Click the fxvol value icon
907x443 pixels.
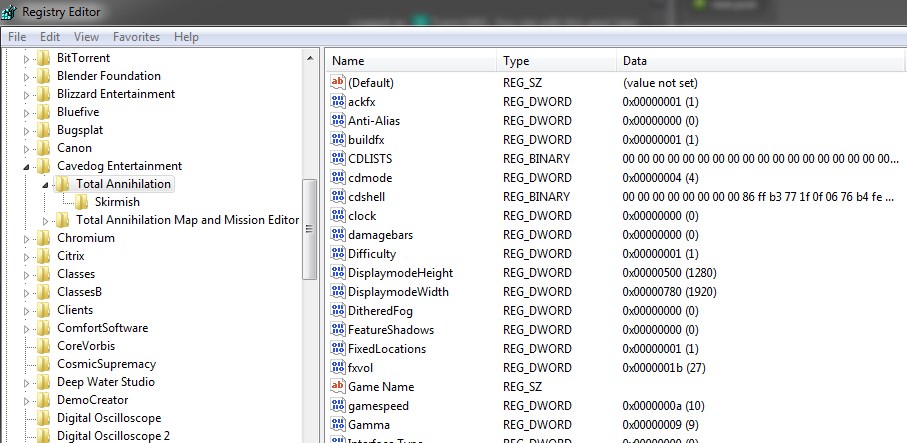pos(337,367)
